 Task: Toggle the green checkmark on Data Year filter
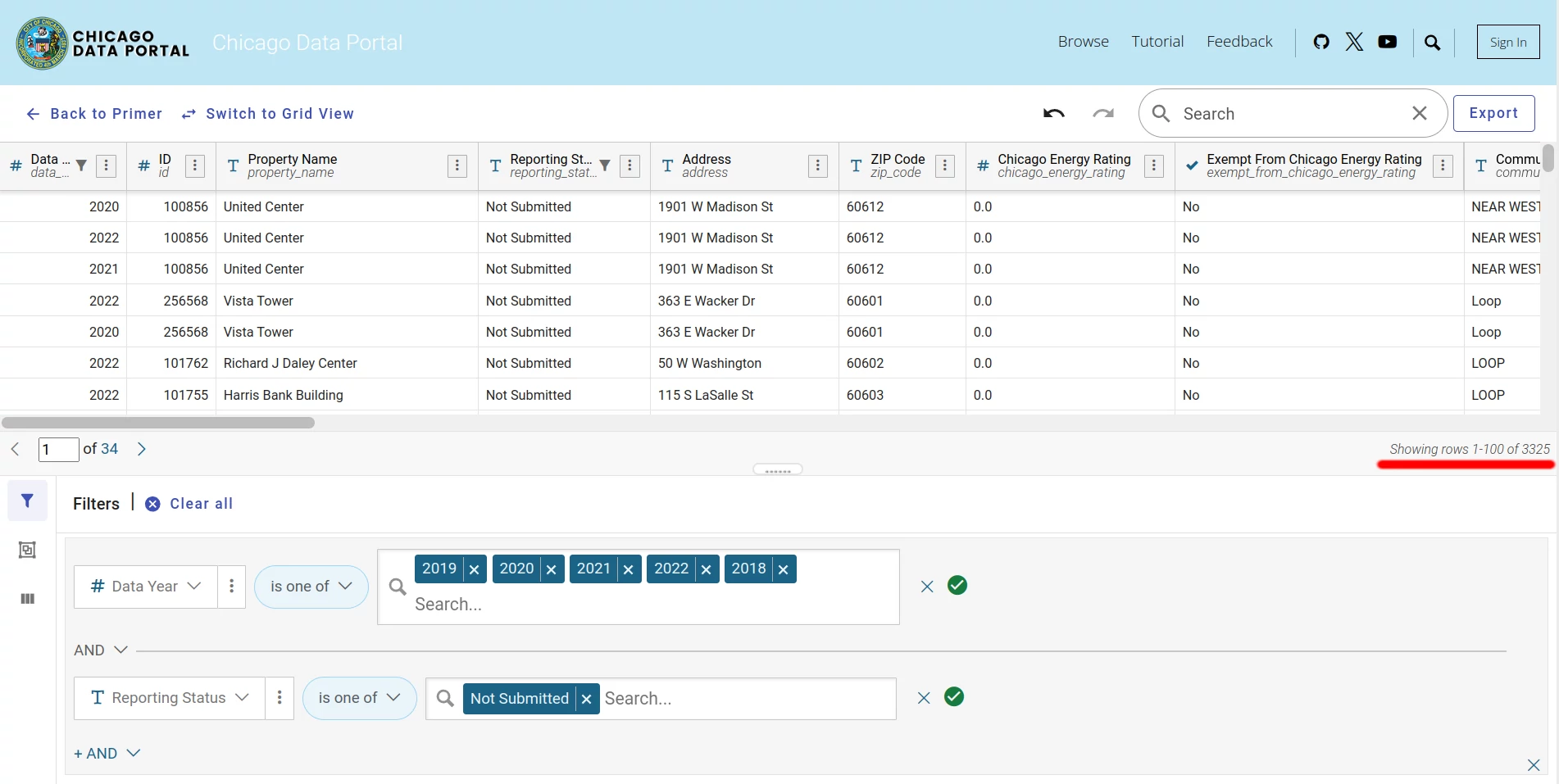957,585
